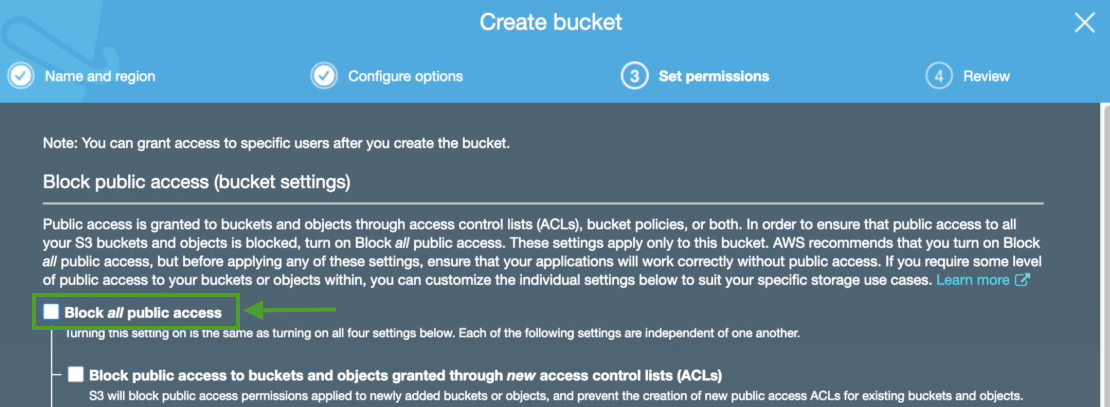The width and height of the screenshot is (1110, 407).
Task: Enable the Block all public access checkbox
Action: coord(51,312)
